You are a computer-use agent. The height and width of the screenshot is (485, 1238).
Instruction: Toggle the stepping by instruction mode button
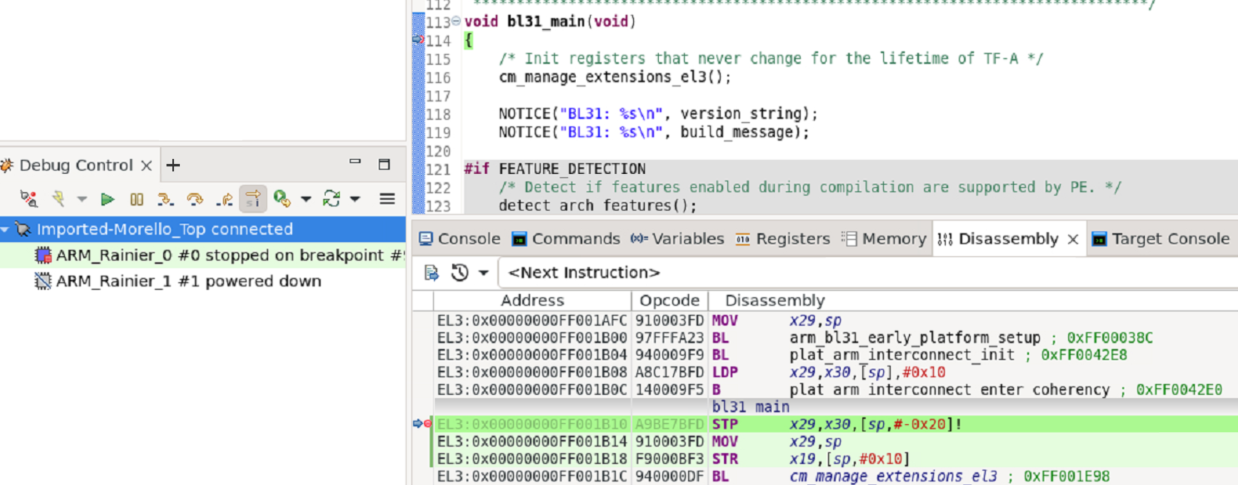[x=253, y=200]
